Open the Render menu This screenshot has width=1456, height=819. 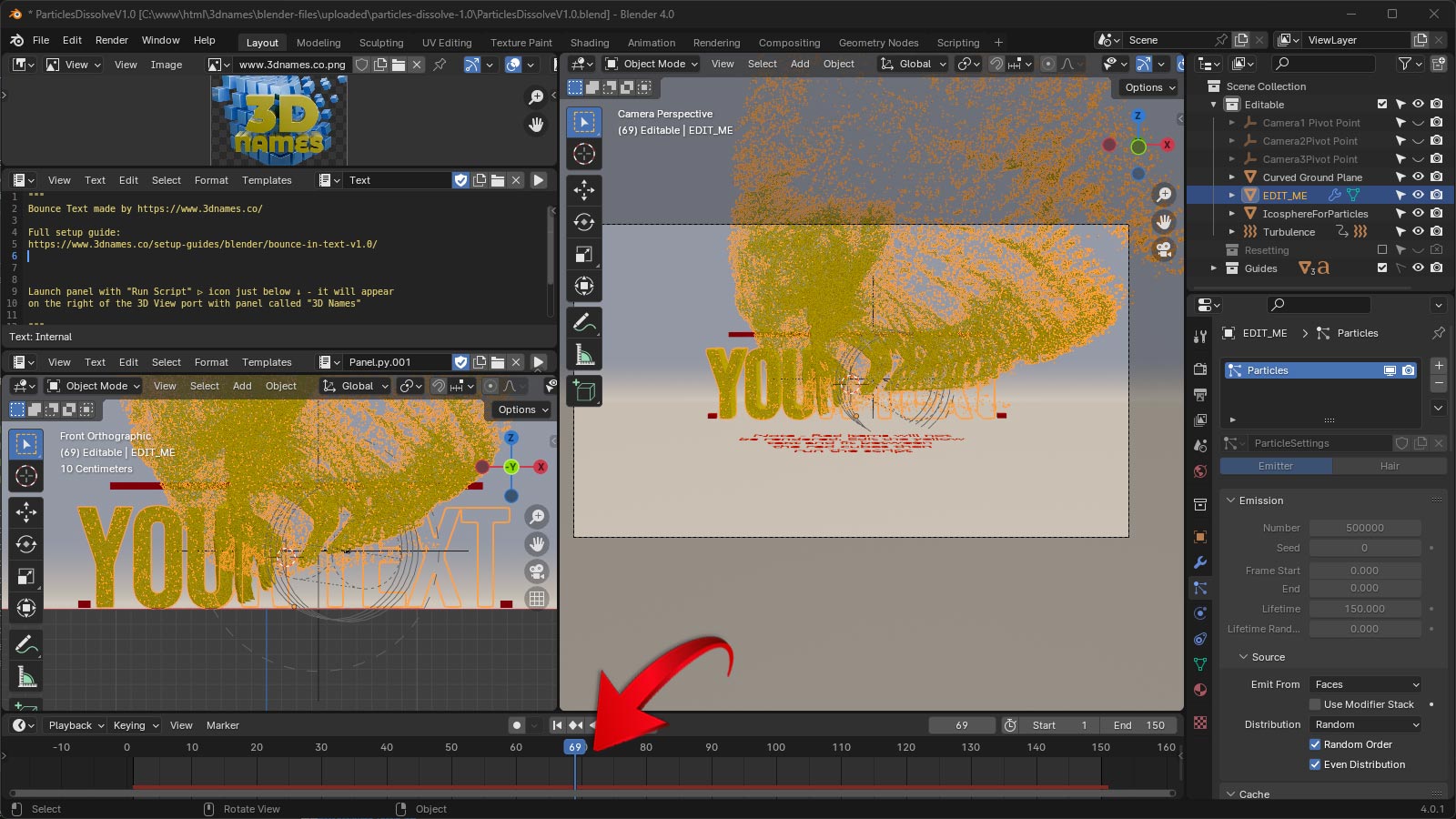pyautogui.click(x=112, y=40)
